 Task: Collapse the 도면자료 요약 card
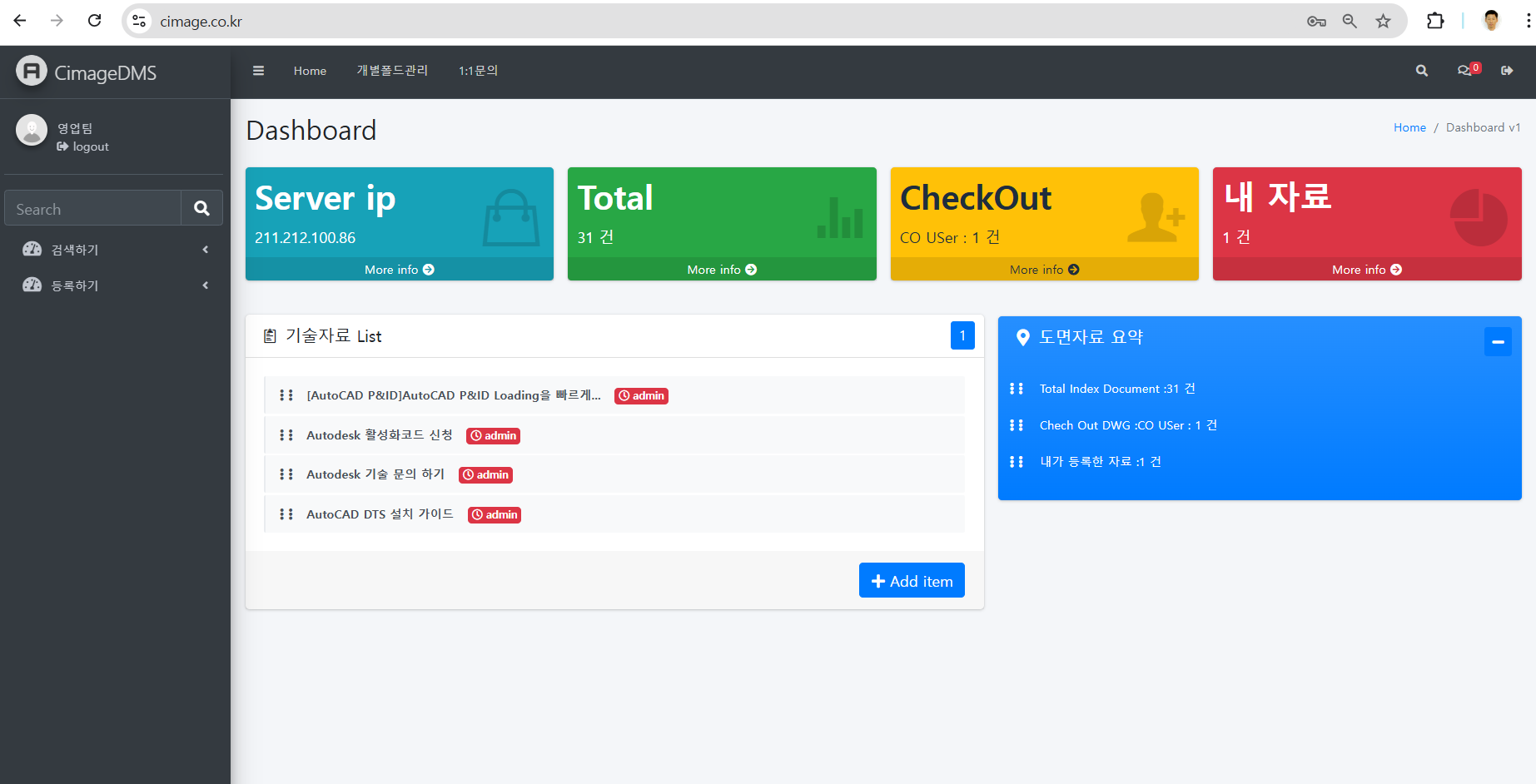1497,341
